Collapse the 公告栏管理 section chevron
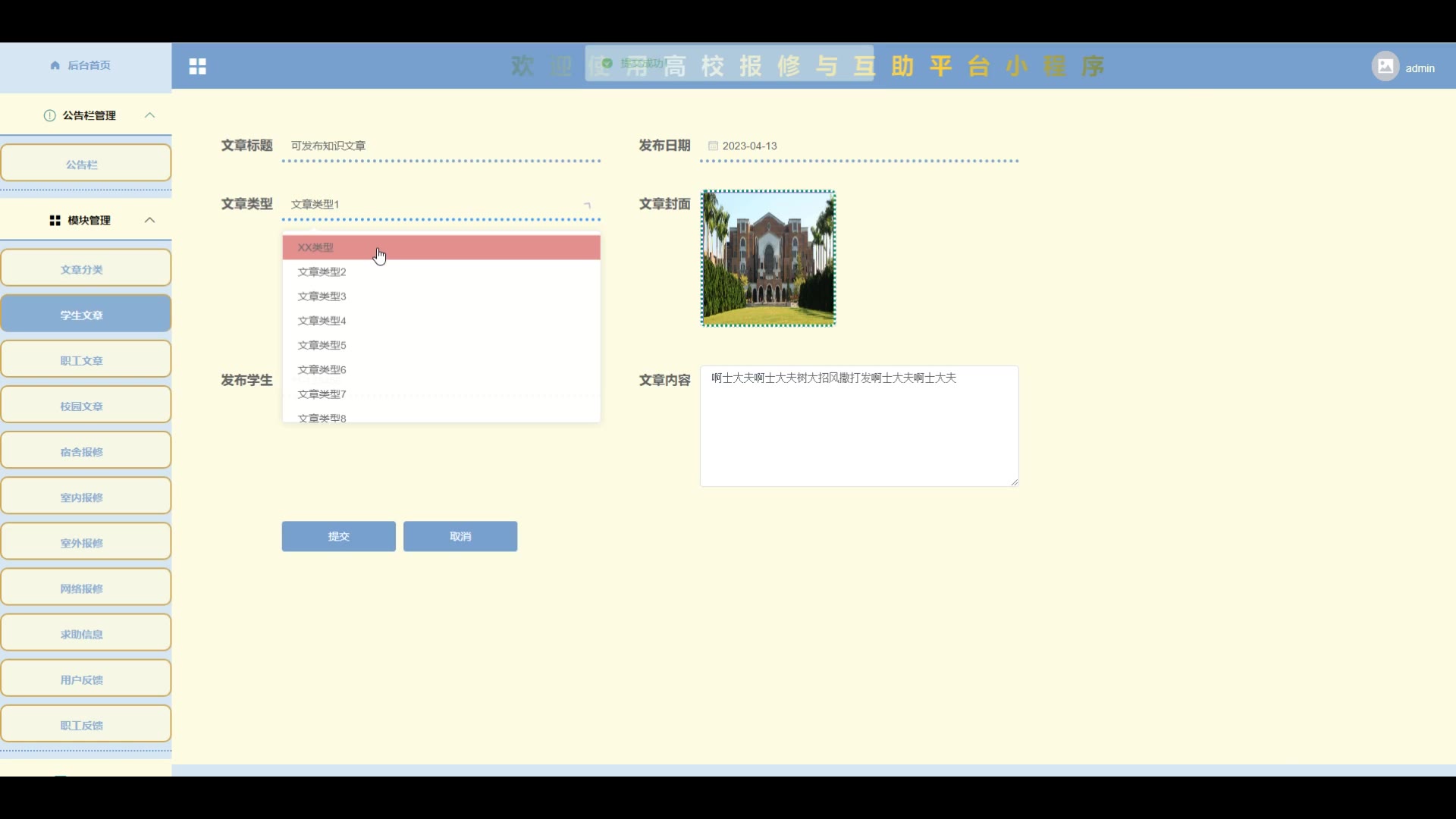Viewport: 1456px width, 819px height. click(x=149, y=115)
